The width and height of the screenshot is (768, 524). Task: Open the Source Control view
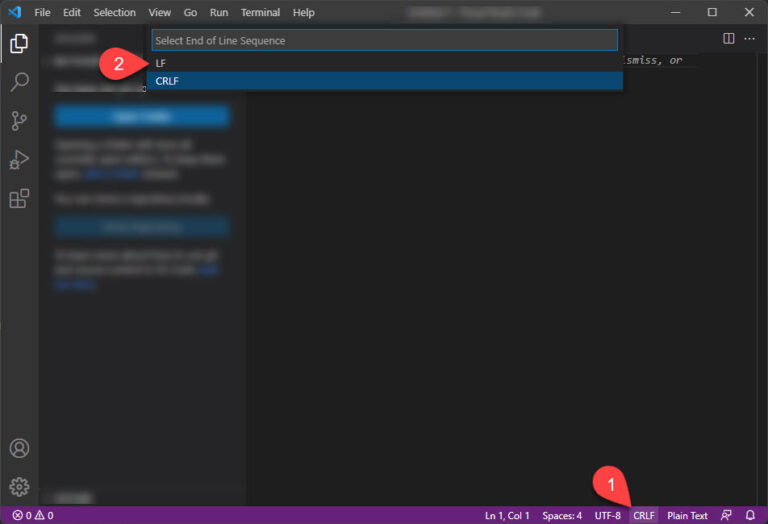[19, 121]
